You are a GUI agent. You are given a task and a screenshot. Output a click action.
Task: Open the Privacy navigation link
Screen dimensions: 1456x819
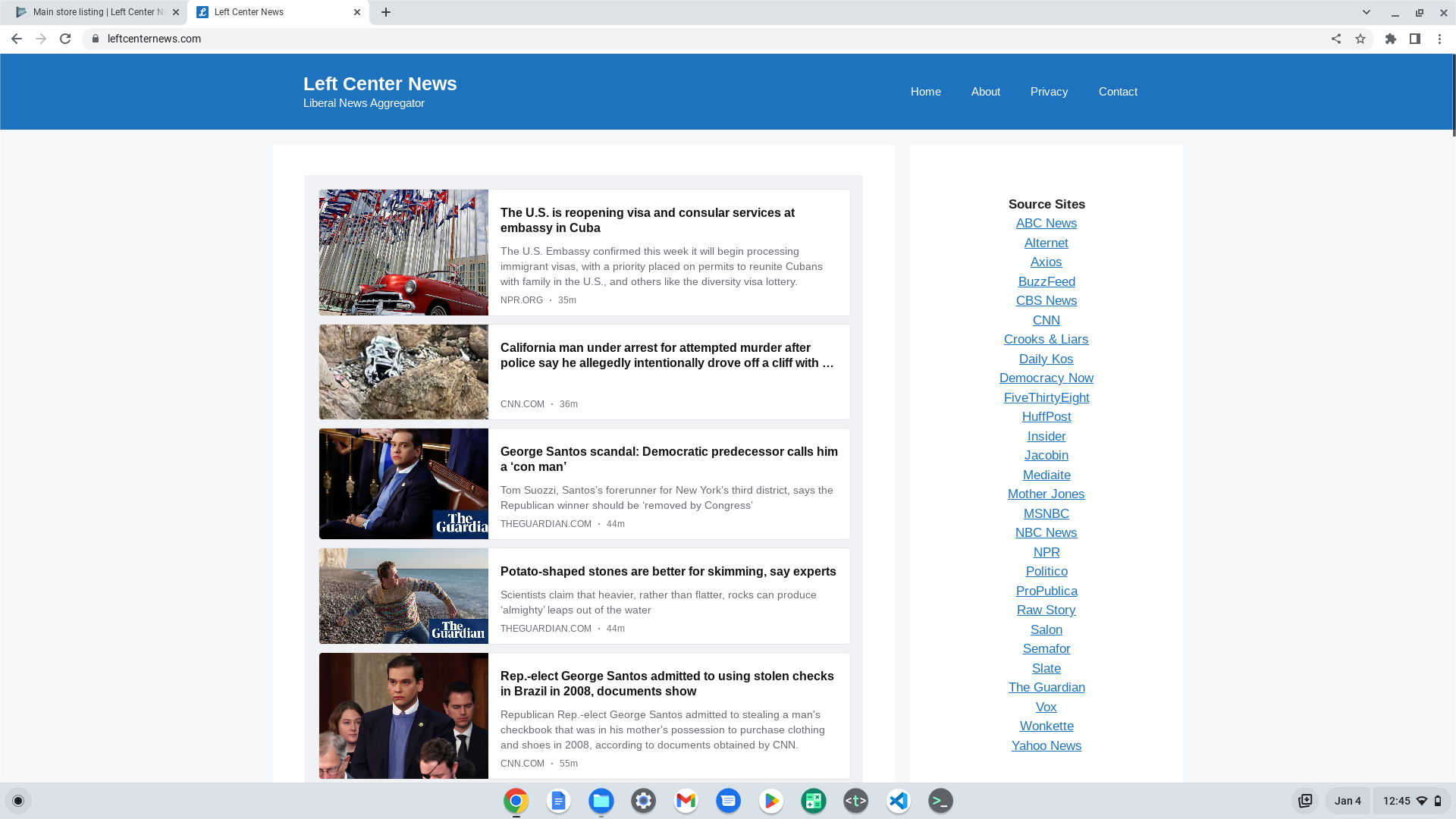point(1049,92)
